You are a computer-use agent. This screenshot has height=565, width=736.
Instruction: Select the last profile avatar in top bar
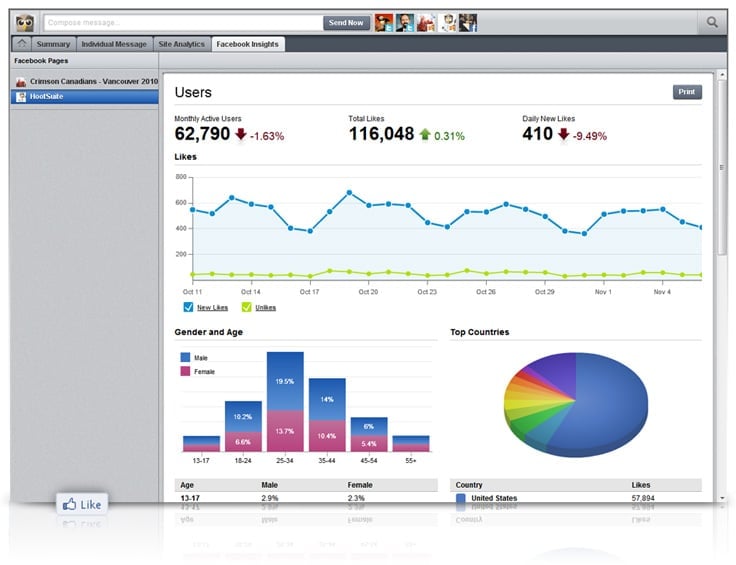tap(467, 22)
